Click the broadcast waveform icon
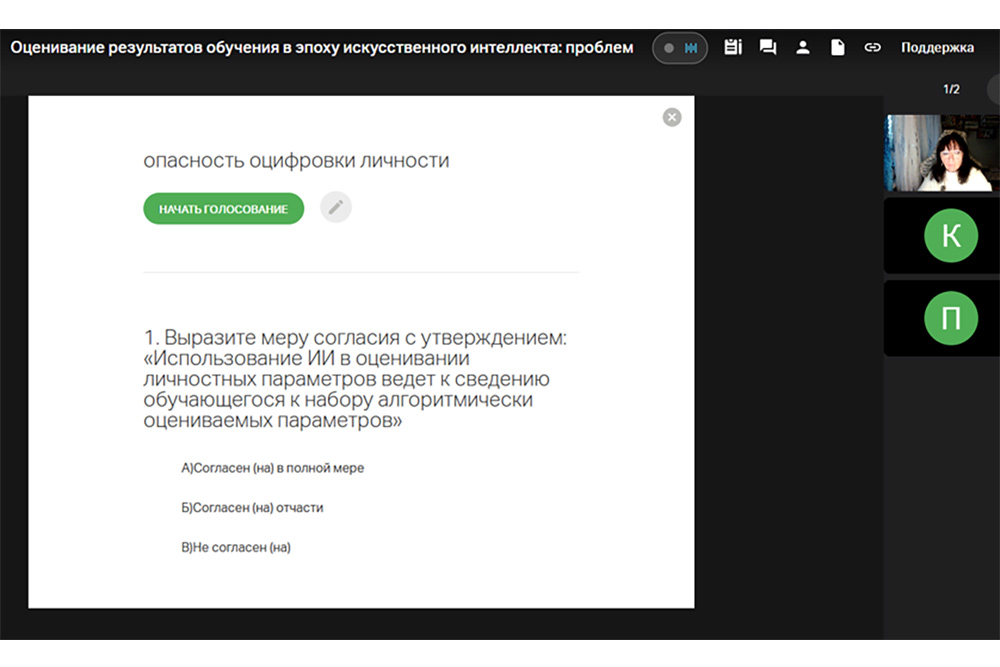Screen dimensions: 1000x667 (691, 48)
